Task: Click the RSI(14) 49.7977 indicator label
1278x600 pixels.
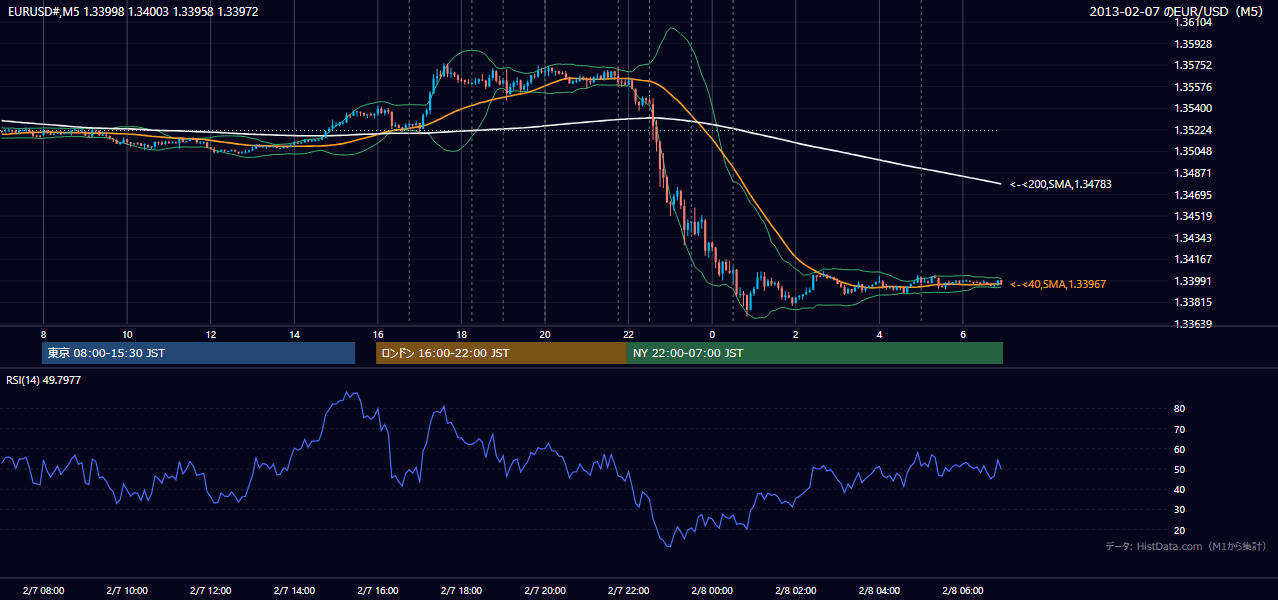Action: (44, 380)
